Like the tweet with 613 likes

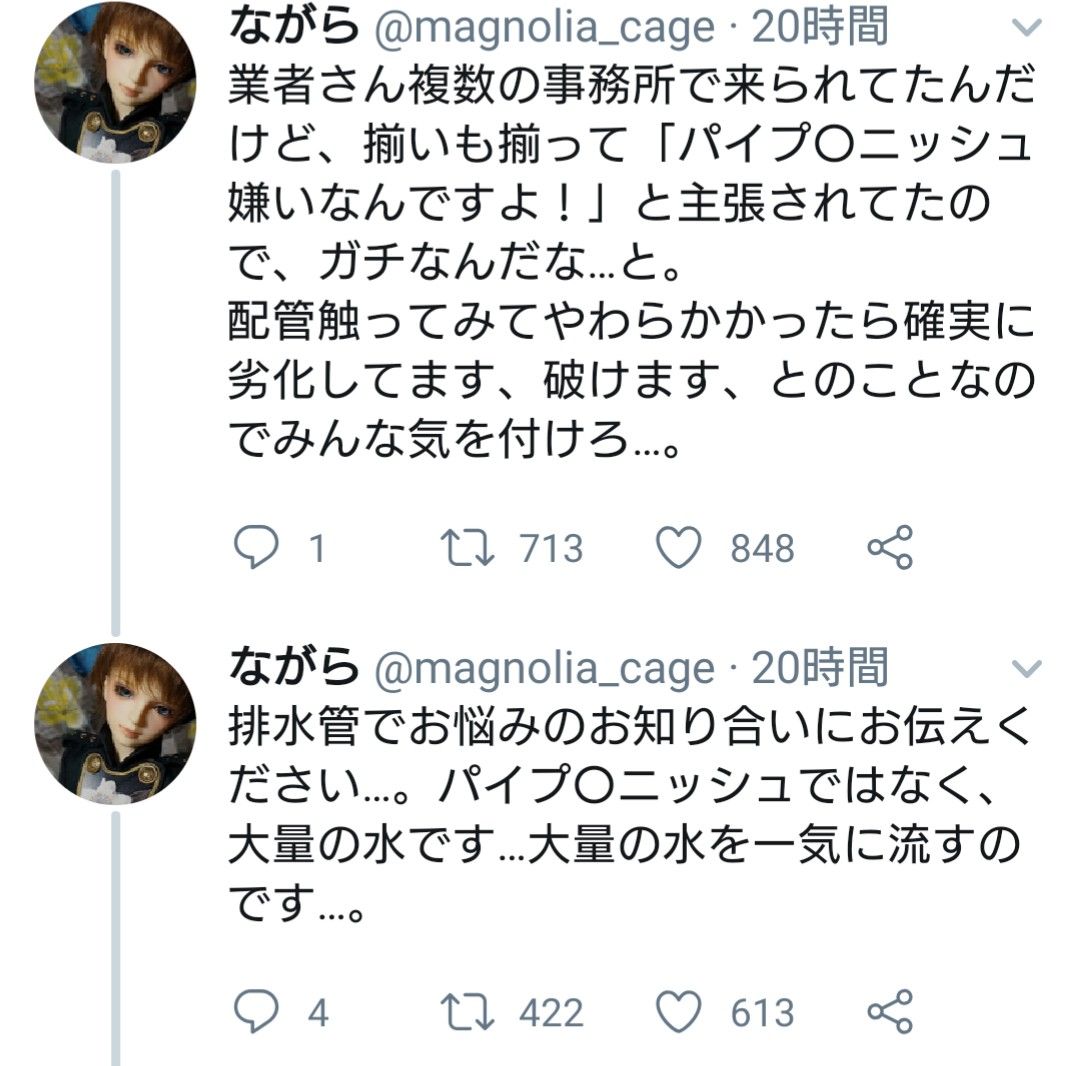tap(681, 1012)
